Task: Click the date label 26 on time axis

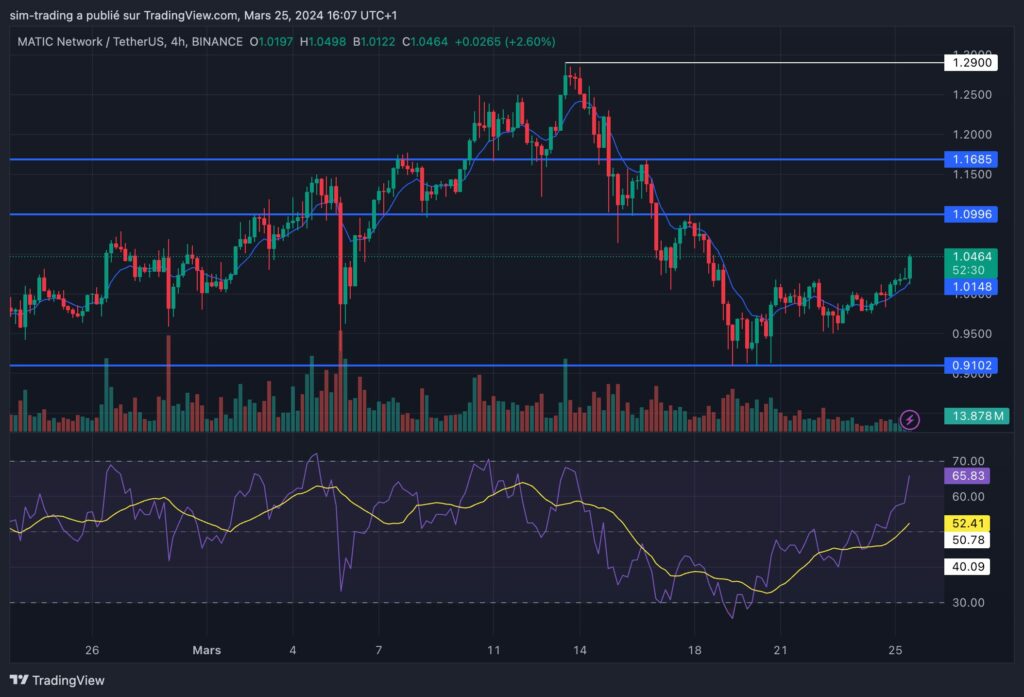Action: click(92, 650)
